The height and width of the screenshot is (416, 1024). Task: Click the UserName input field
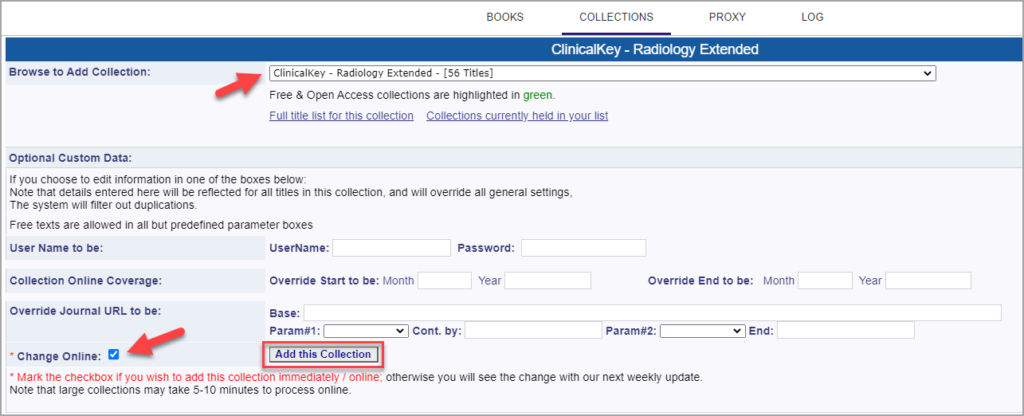pyautogui.click(x=391, y=248)
